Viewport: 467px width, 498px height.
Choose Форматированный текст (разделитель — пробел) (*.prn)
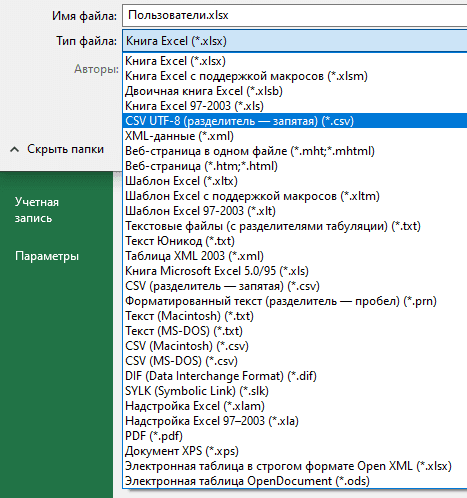(x=295, y=301)
